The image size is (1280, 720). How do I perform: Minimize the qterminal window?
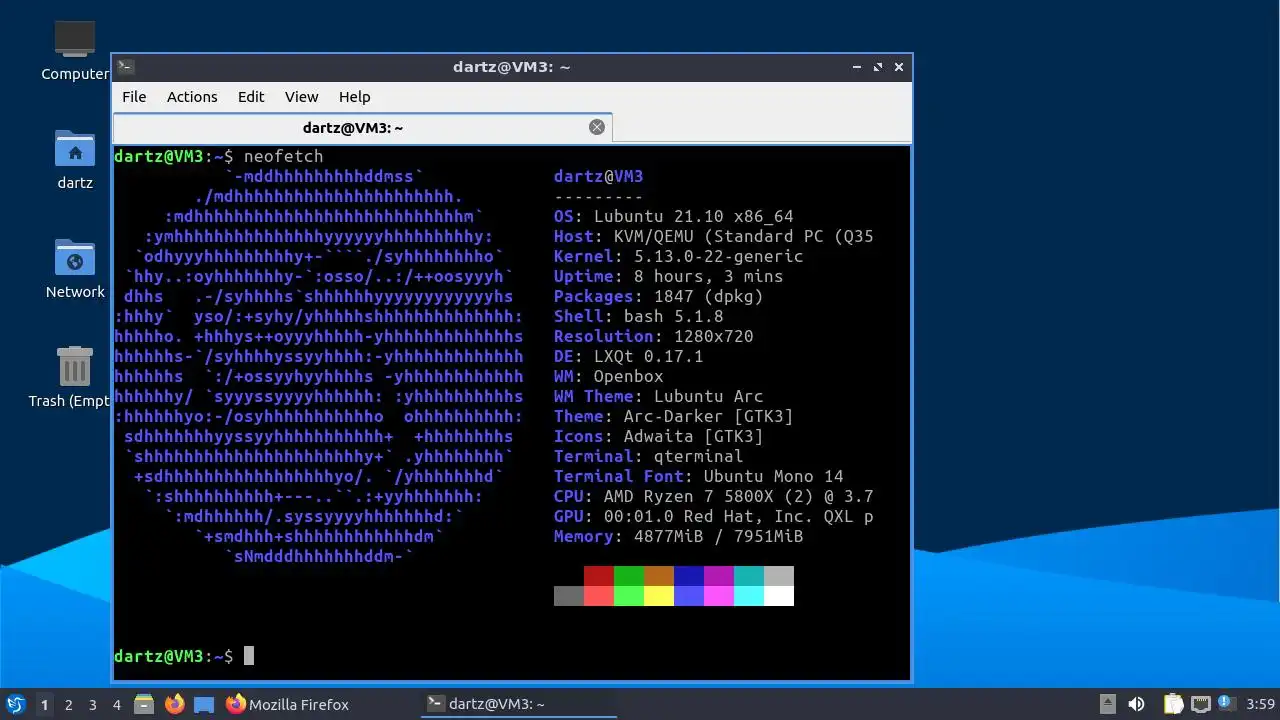click(x=857, y=67)
